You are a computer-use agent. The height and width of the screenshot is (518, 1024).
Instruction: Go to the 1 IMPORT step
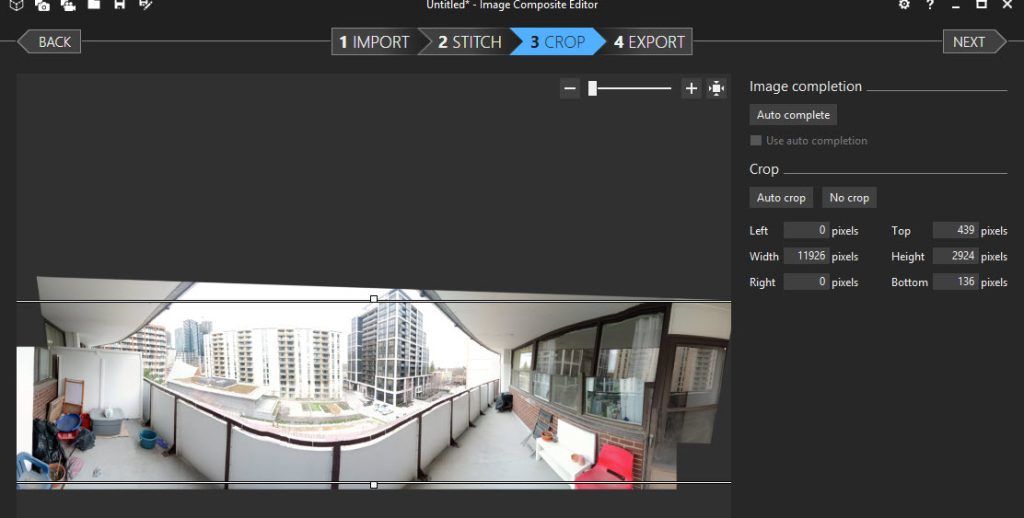click(374, 42)
